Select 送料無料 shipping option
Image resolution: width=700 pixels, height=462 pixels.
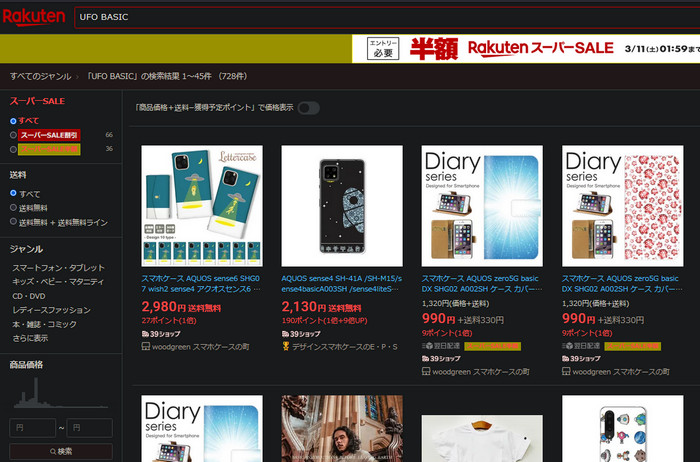tap(13, 208)
